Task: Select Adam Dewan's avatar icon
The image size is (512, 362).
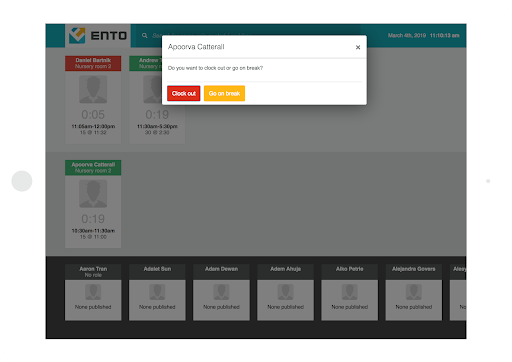Action: click(x=221, y=292)
